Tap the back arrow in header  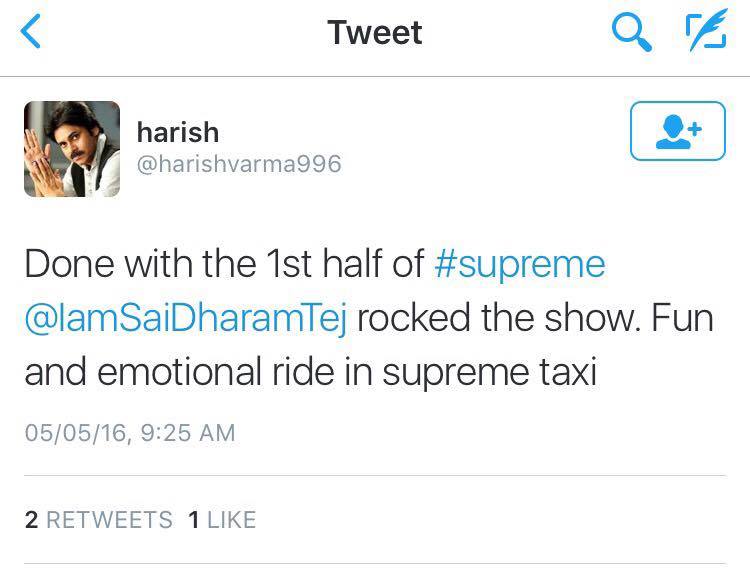32,33
